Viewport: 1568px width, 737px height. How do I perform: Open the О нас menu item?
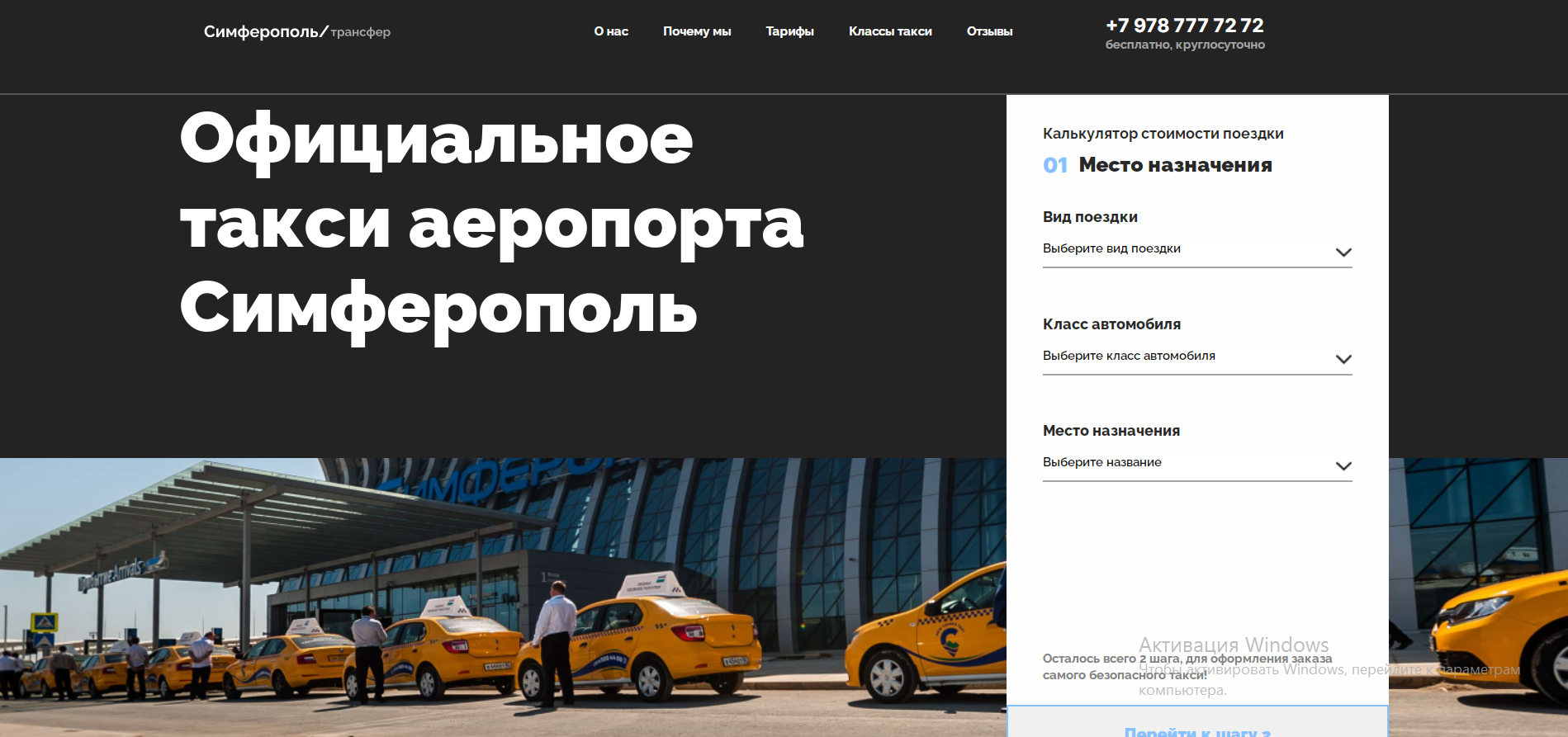click(x=611, y=31)
